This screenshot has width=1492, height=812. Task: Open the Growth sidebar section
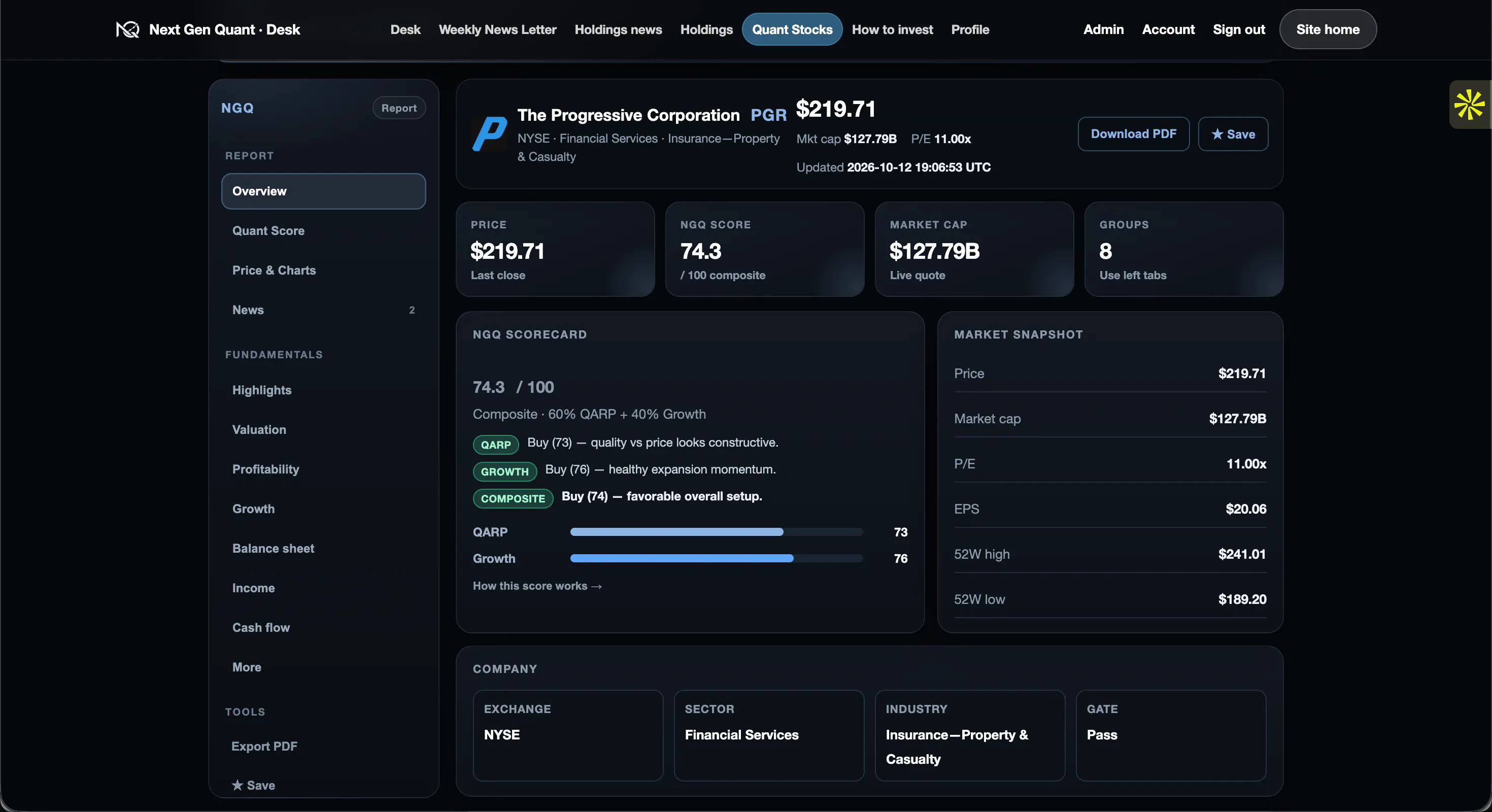[x=323, y=509]
